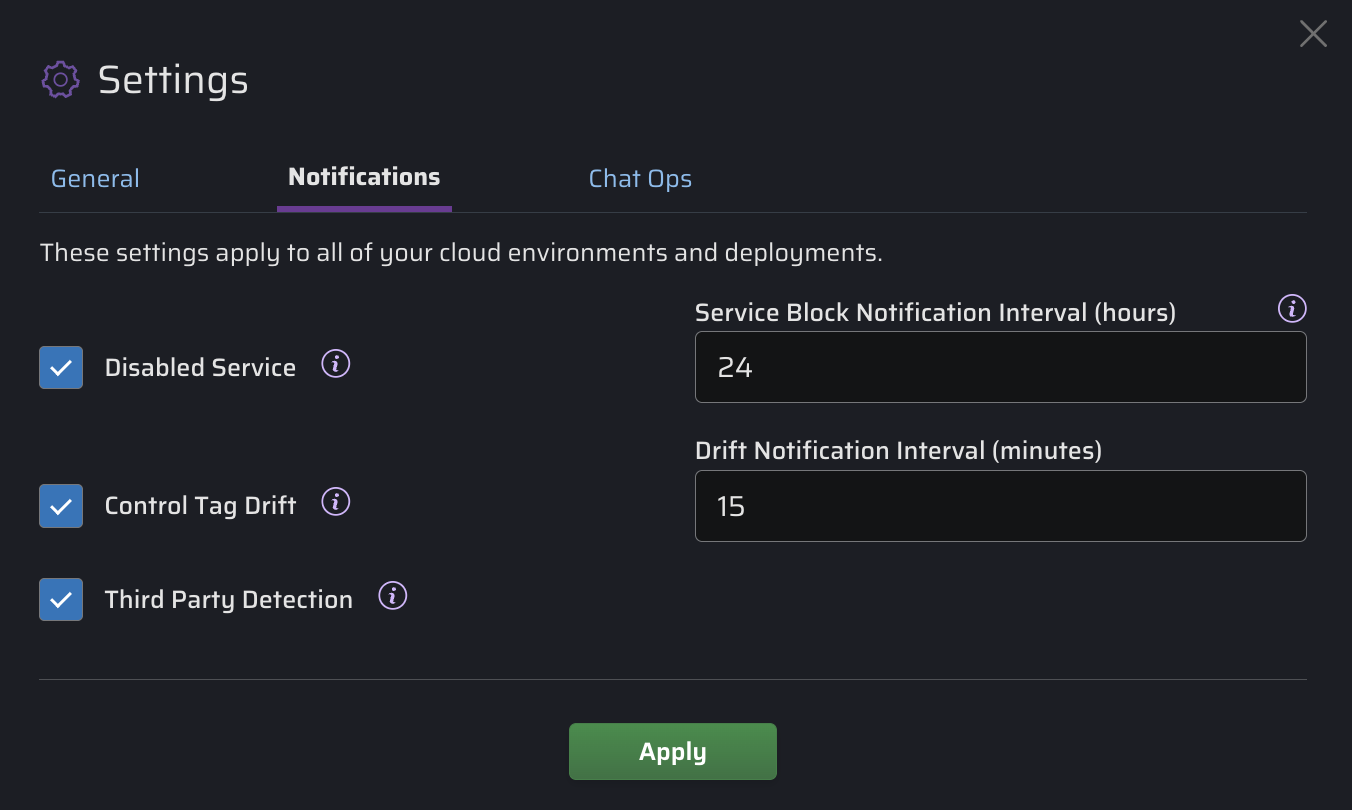Select the Notifications tab
Image resolution: width=1352 pixels, height=810 pixels.
(364, 177)
